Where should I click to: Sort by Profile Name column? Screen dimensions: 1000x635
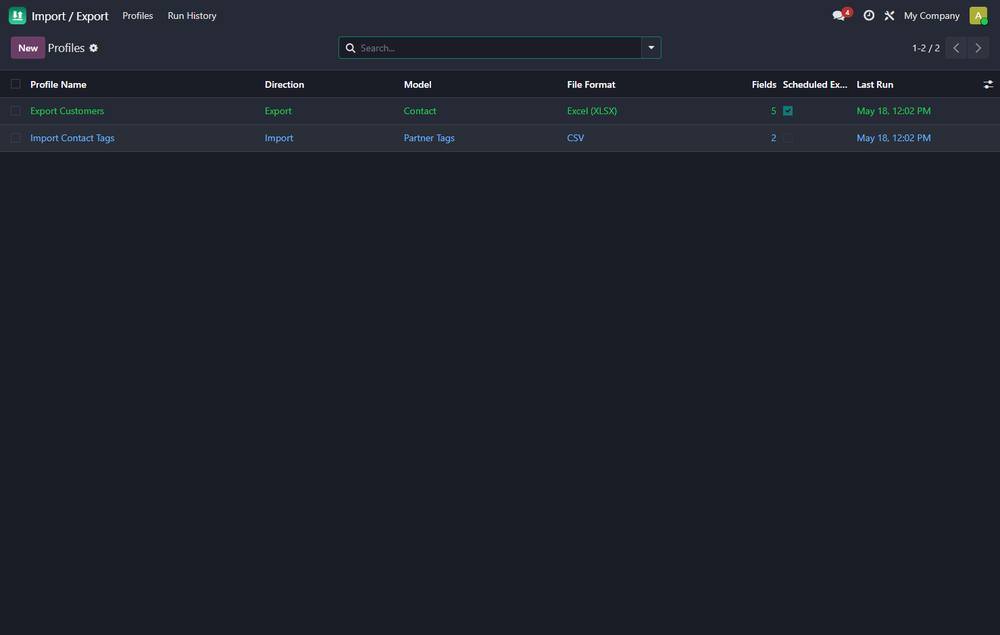[x=58, y=84]
